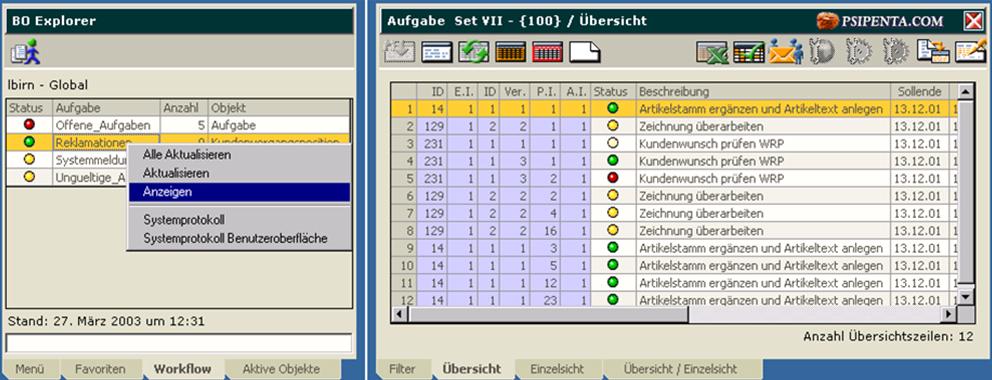This screenshot has width=992, height=380.
Task: Open the form window view icon
Action: (437, 52)
